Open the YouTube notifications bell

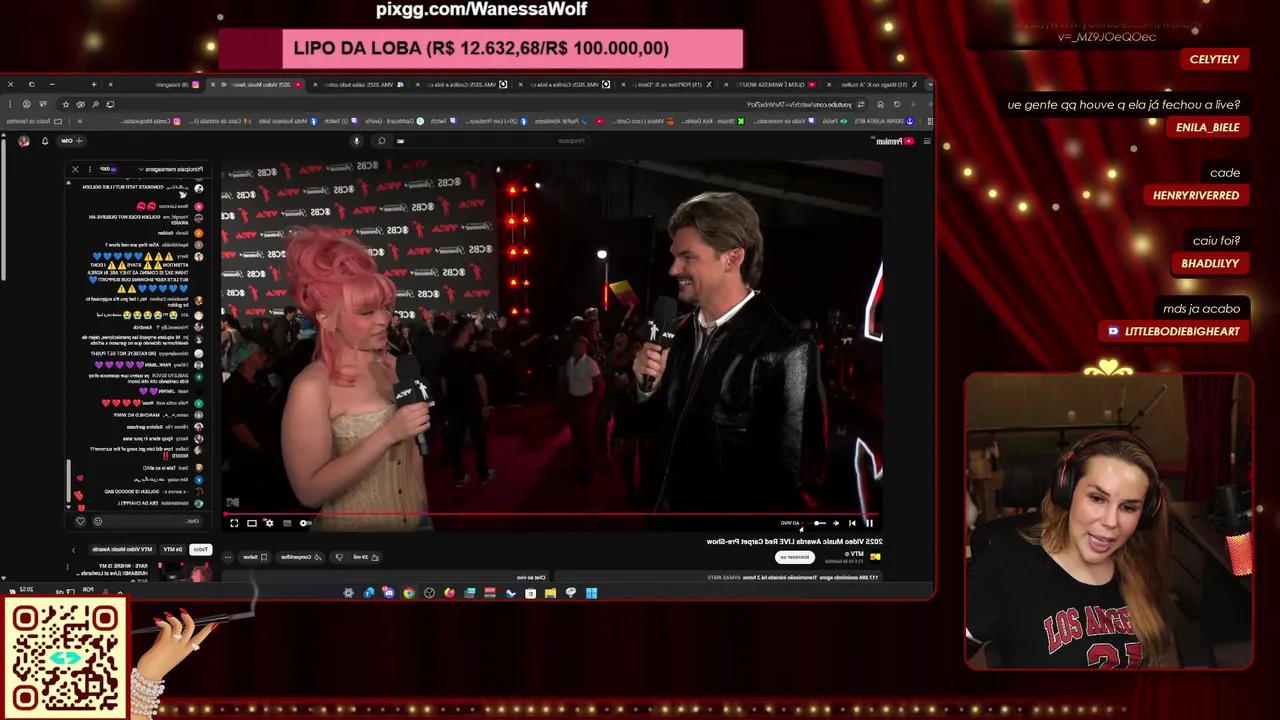(x=45, y=141)
